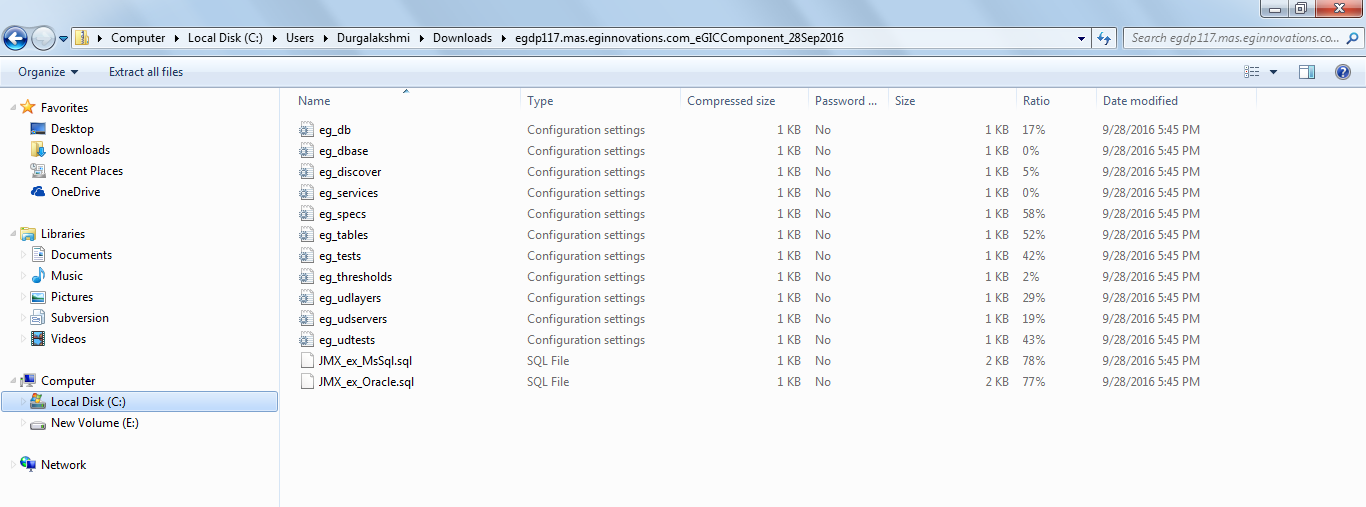Open Desktop in Favorites
Viewport: 1366px width, 507px height.
pyautogui.click(x=72, y=129)
